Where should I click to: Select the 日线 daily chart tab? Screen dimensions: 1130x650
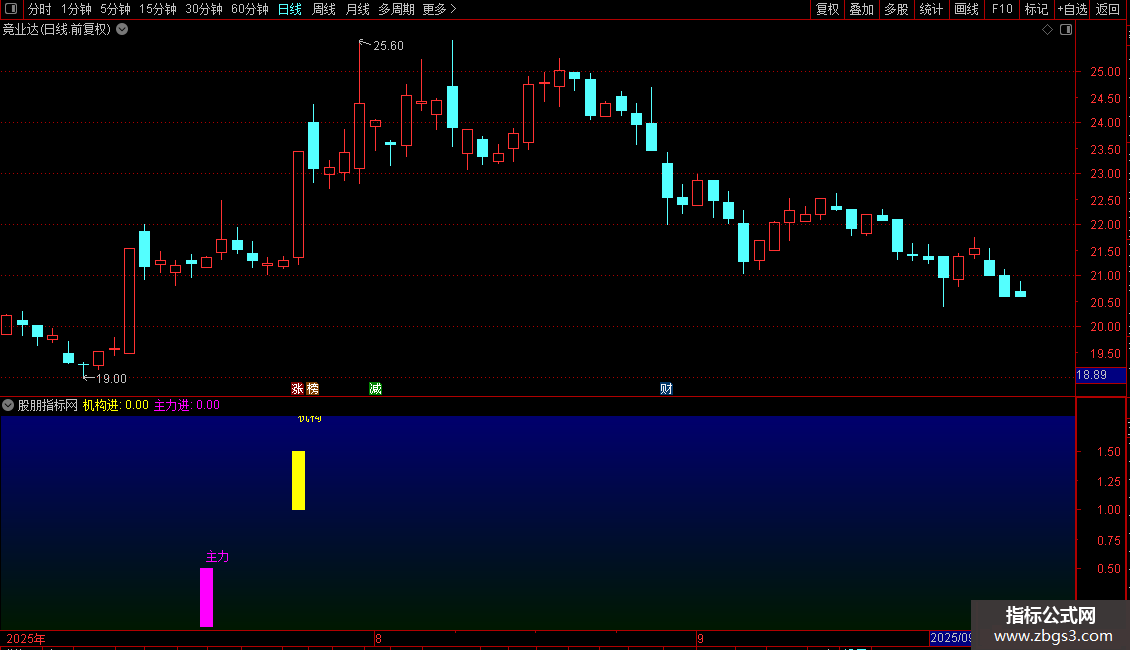point(290,9)
